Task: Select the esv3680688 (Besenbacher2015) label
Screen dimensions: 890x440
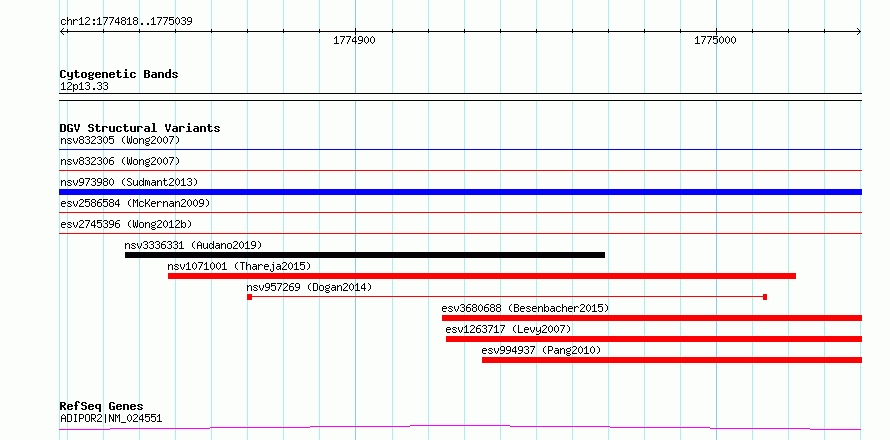Action: coord(525,308)
